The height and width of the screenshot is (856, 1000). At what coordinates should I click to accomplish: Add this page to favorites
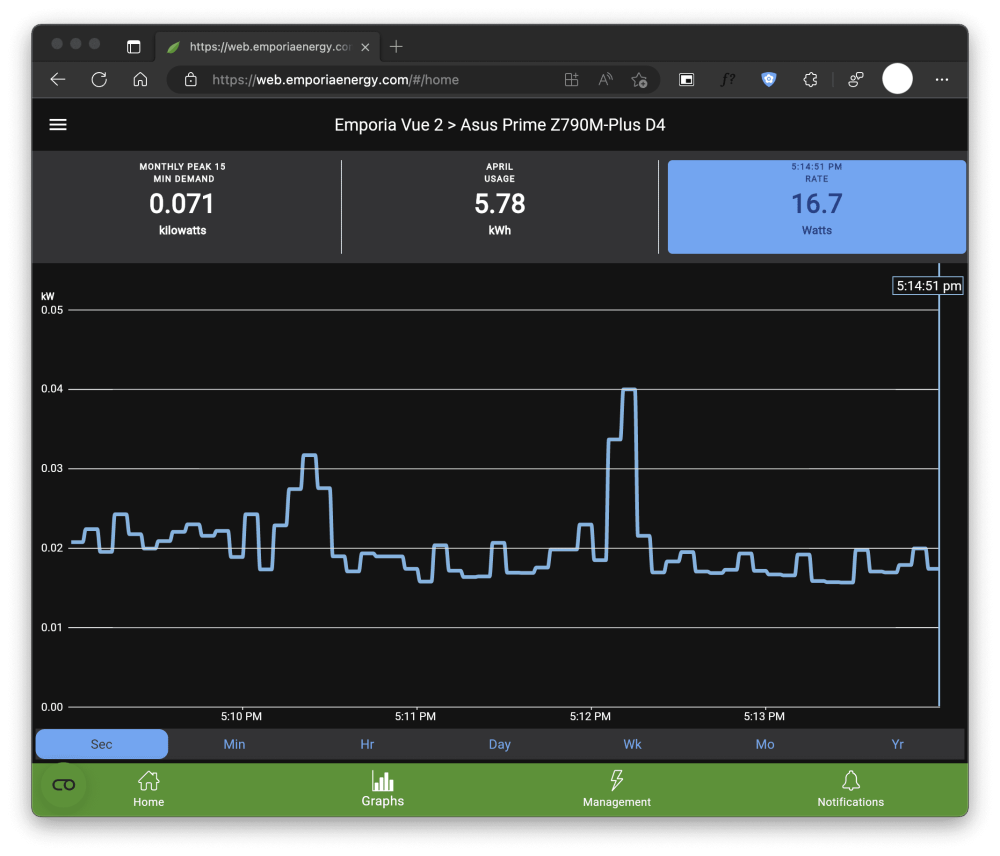(x=639, y=80)
